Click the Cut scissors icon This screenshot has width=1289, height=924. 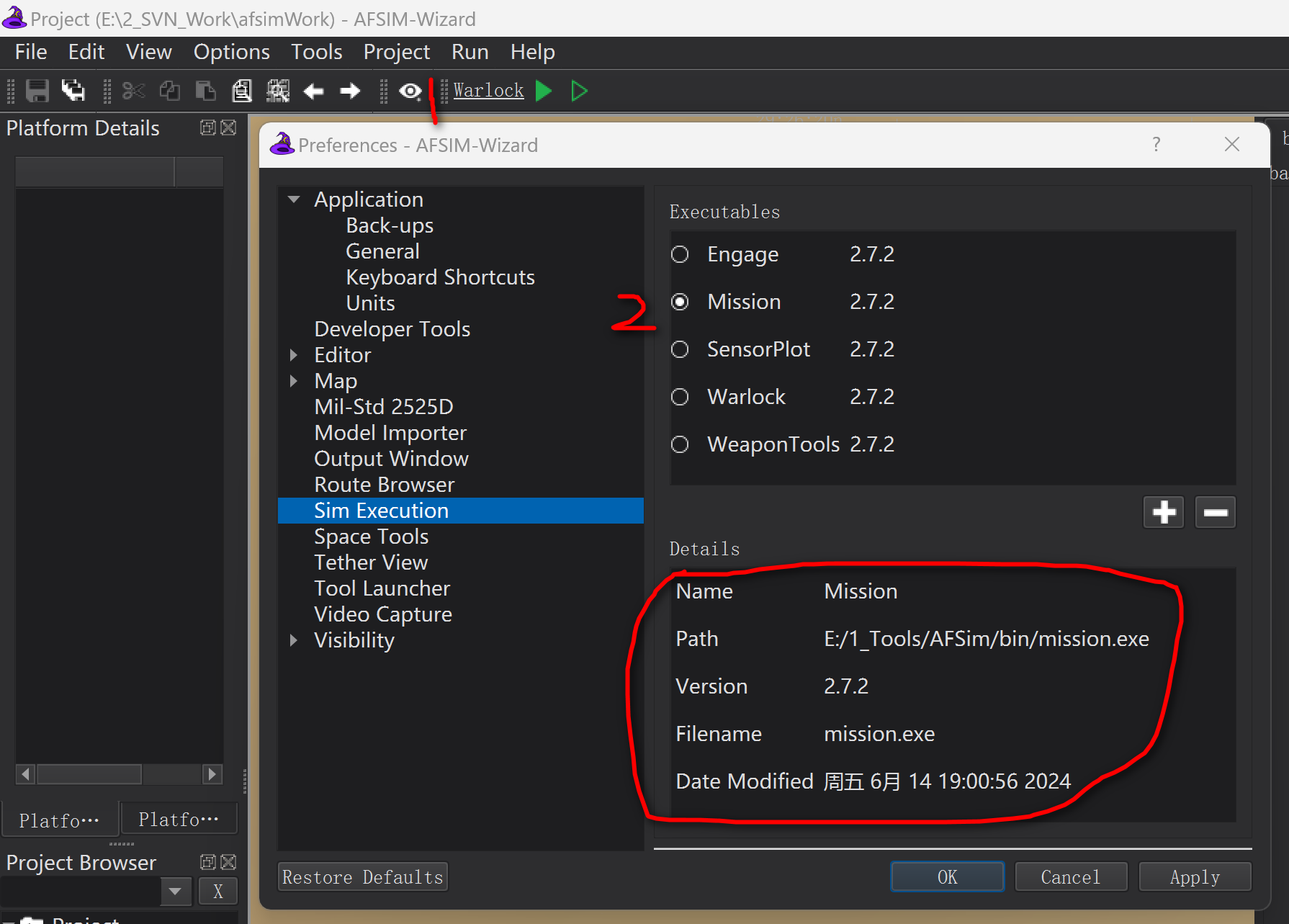pyautogui.click(x=133, y=91)
